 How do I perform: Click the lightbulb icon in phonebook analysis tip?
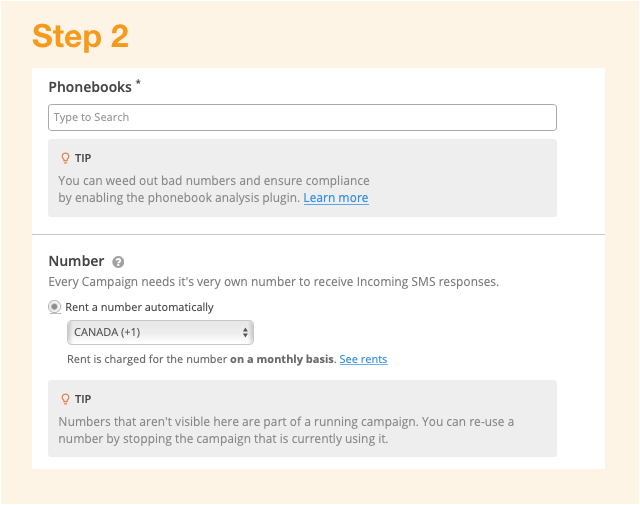tap(65, 158)
